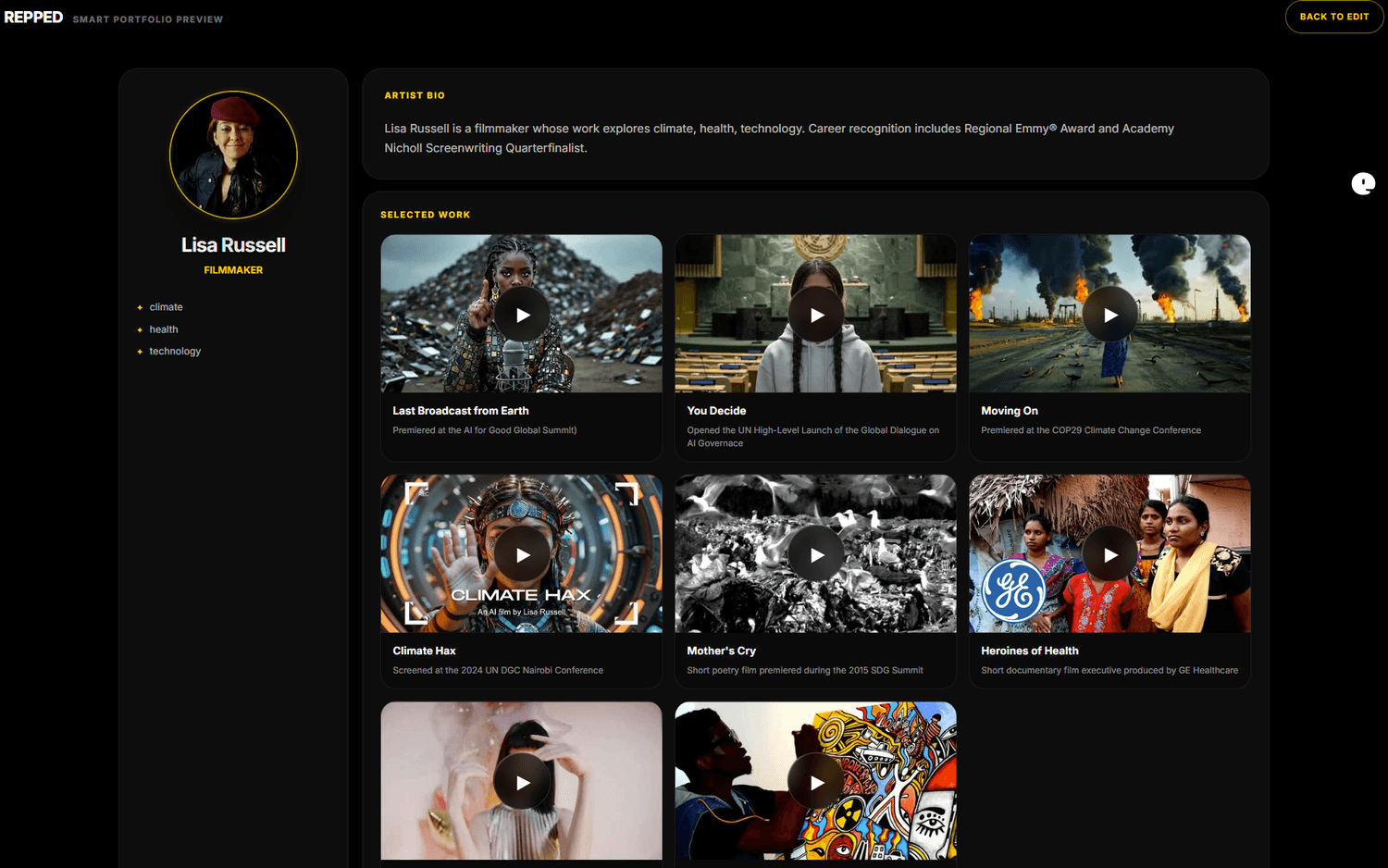Viewport: 1388px width, 868px height.
Task: Click the Smart Portfolio Preview label
Action: click(148, 19)
